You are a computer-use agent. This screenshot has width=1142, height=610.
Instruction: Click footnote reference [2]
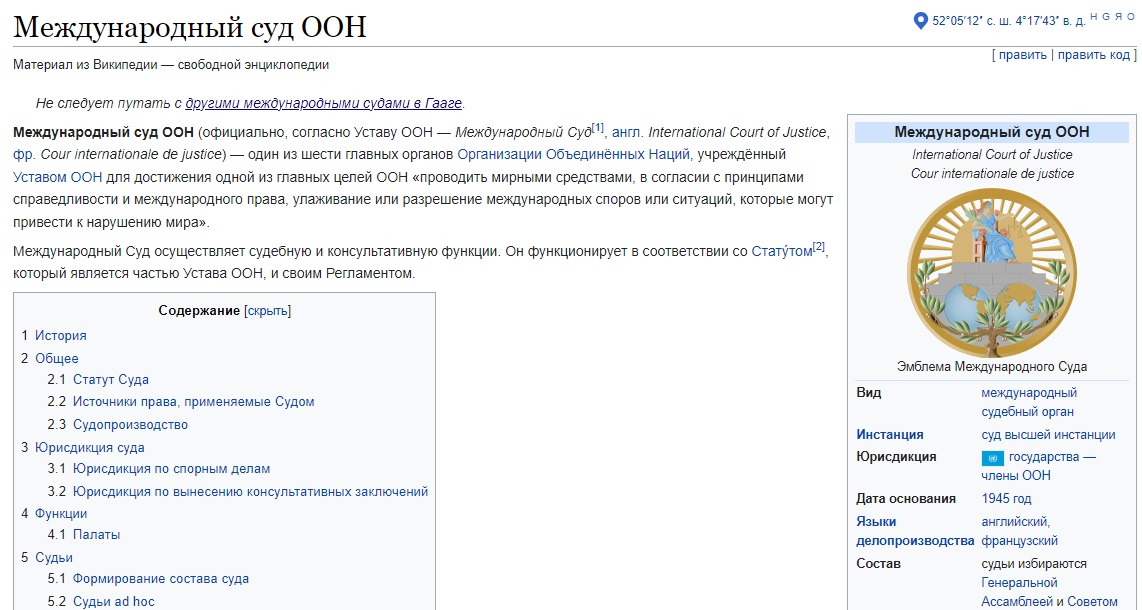819,247
